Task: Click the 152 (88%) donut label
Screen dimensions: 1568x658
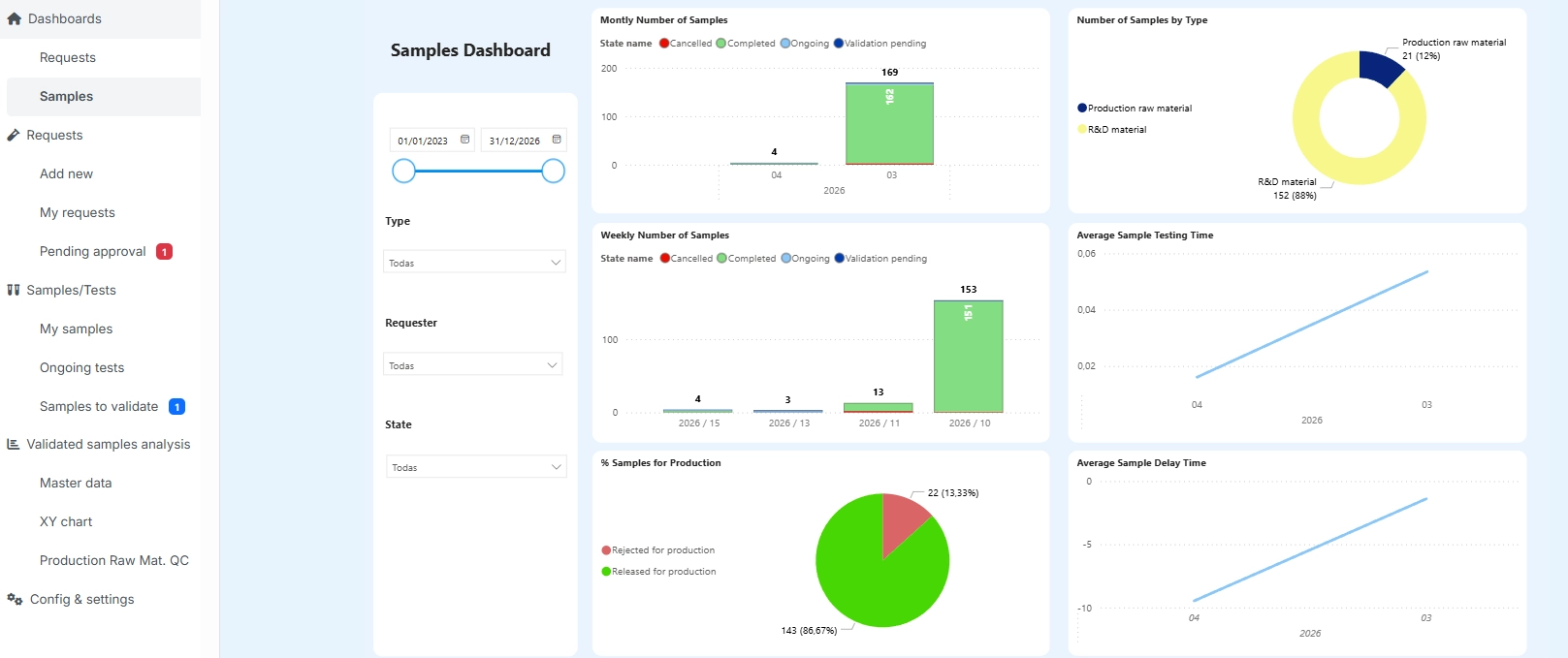Action: (1295, 196)
